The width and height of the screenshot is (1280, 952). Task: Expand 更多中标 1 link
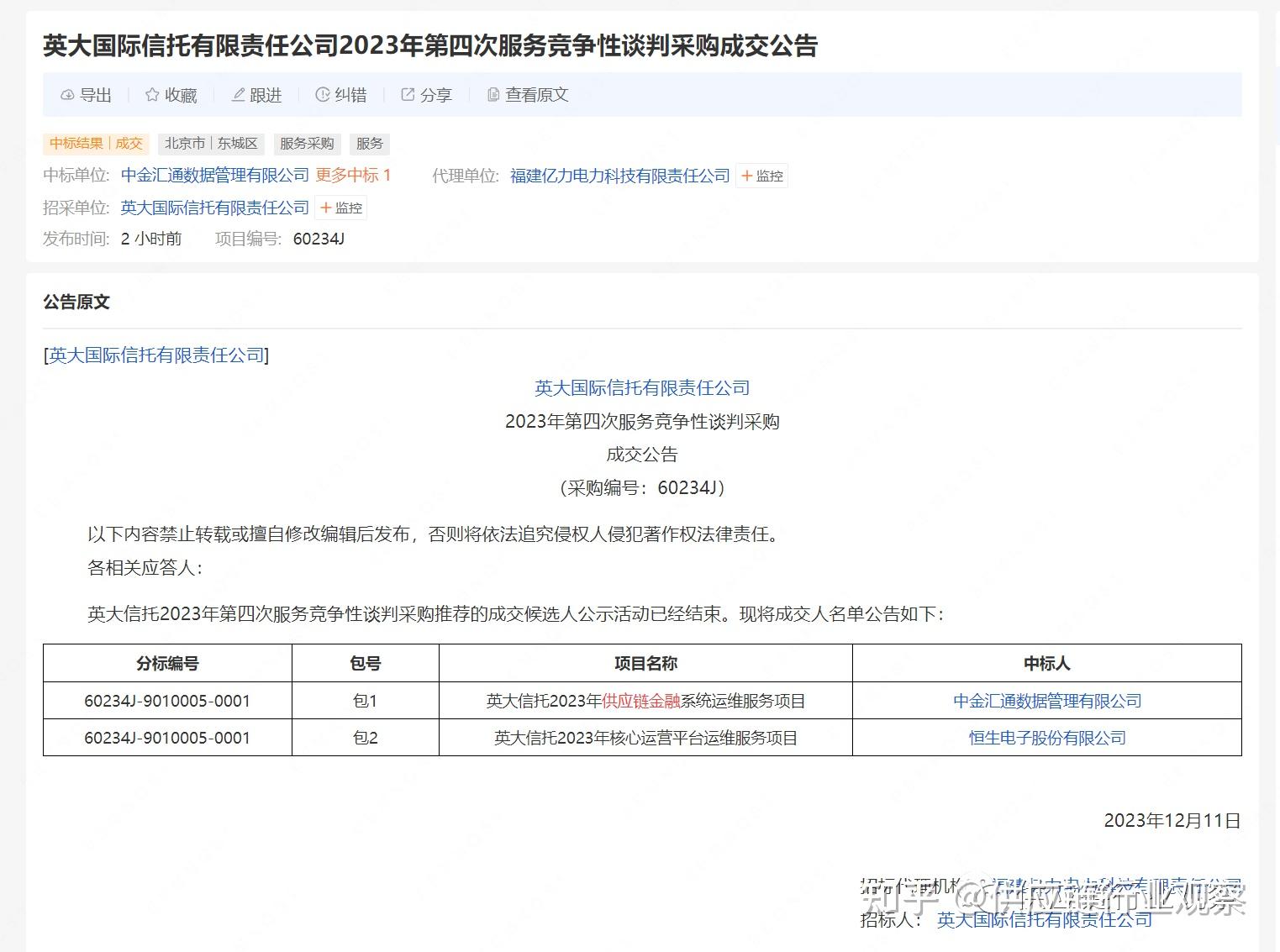[x=353, y=175]
